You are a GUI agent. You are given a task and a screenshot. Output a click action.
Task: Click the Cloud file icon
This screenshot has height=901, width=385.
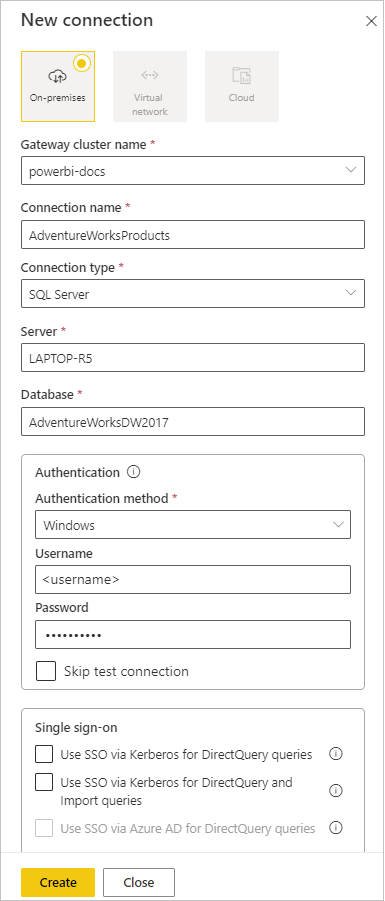(x=241, y=75)
